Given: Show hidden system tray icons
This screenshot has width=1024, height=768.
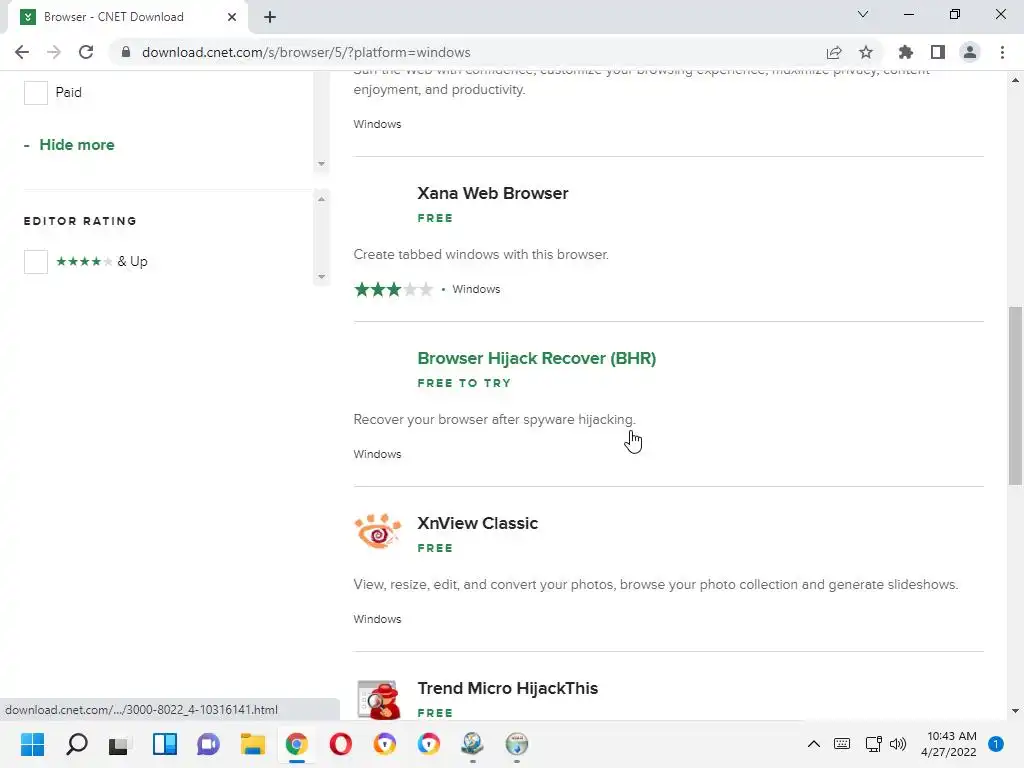Looking at the screenshot, I should click(814, 744).
